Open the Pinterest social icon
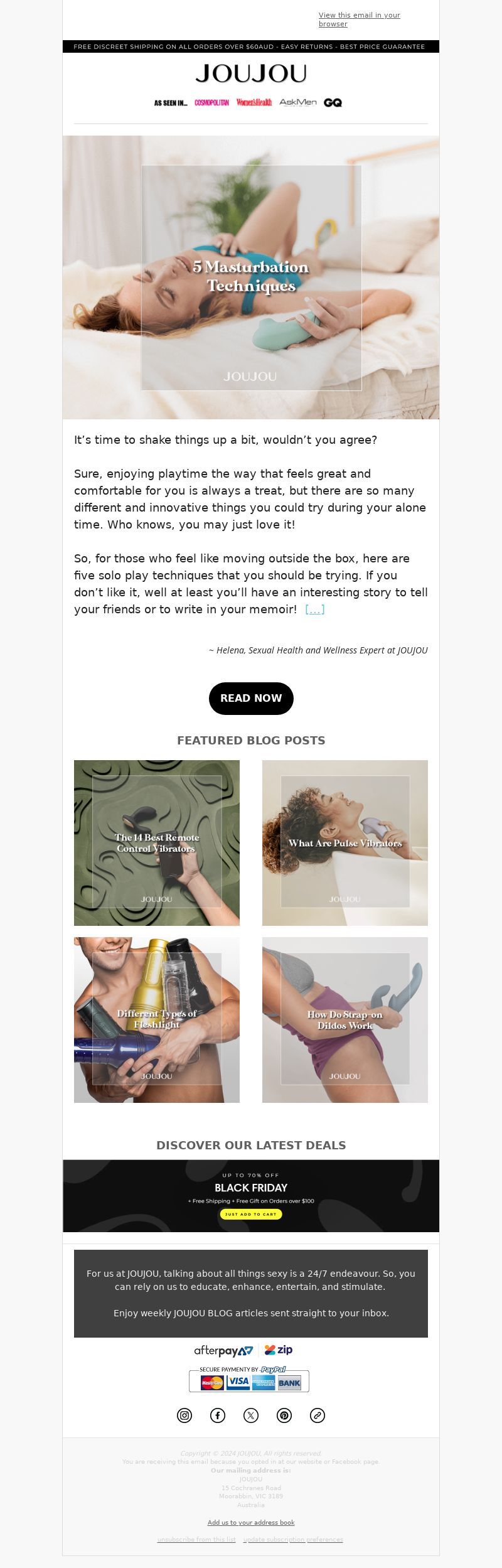Screen dimensions: 502x1568 click(284, 1415)
